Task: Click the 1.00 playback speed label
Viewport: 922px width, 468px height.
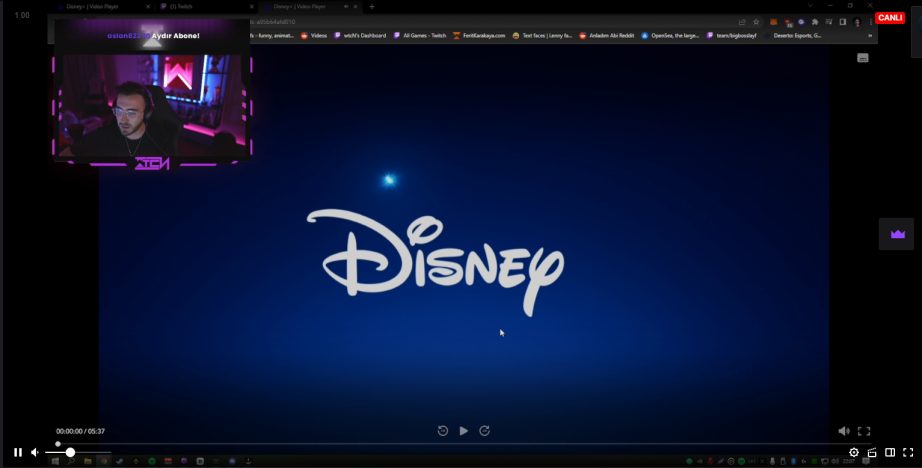Action: [22, 15]
